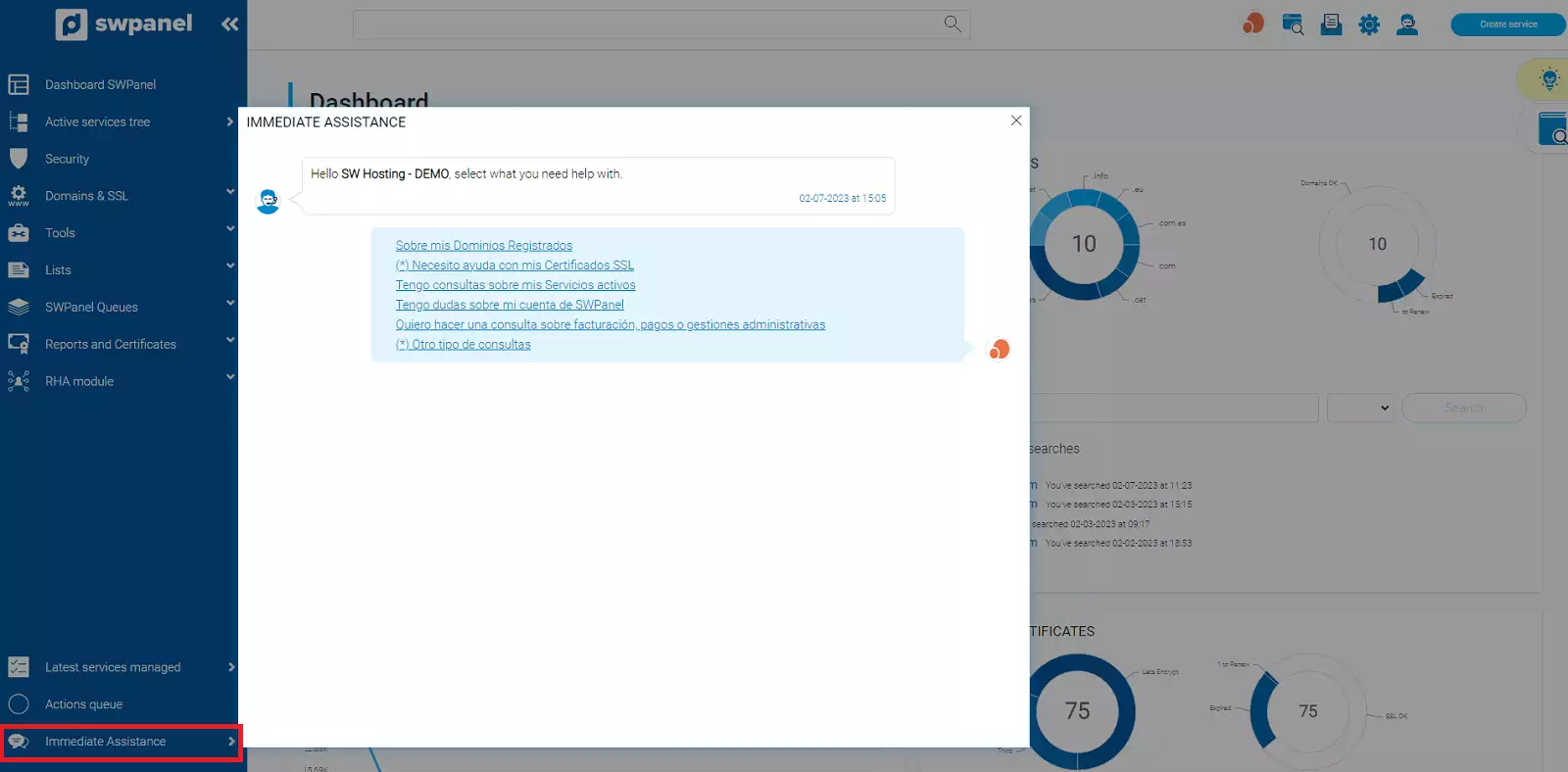Click the monitor search icon in top bar
1568x772 pixels.
[x=1293, y=24]
